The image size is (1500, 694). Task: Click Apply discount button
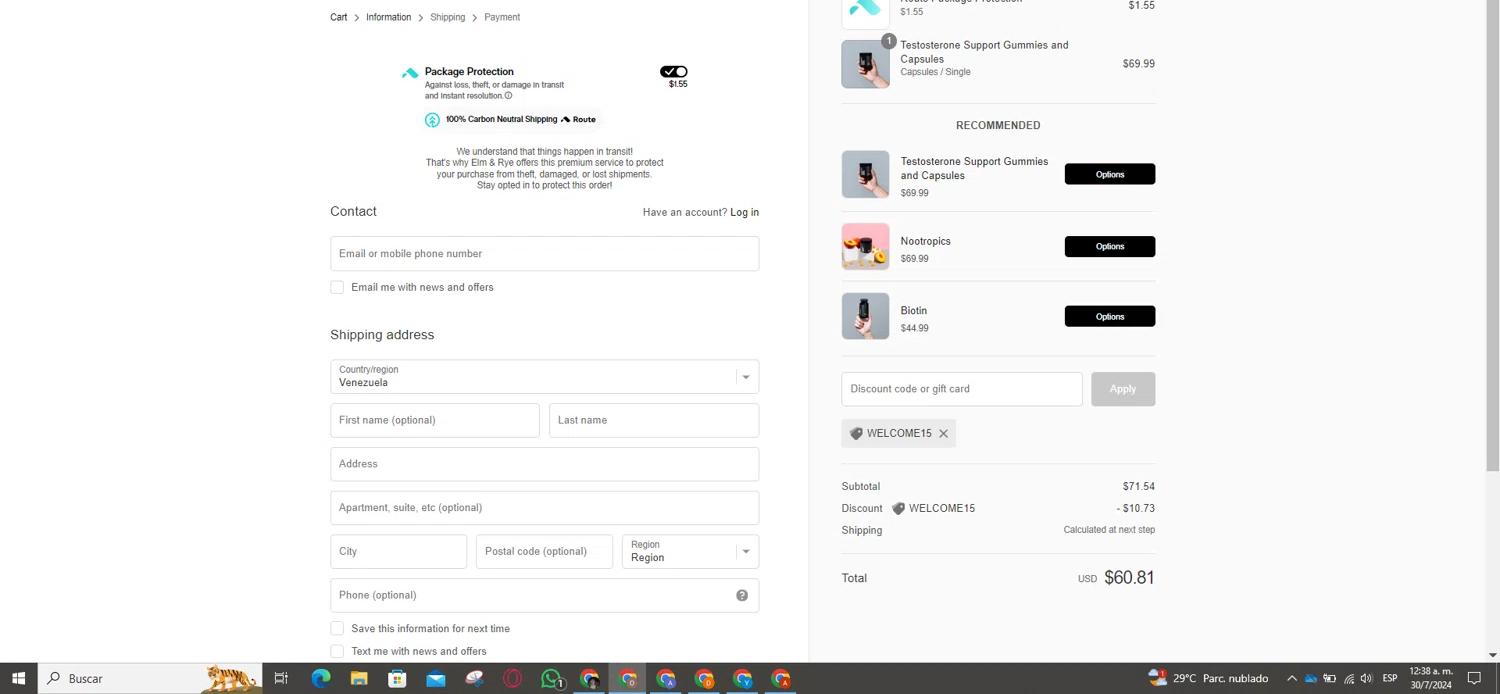[1123, 389]
